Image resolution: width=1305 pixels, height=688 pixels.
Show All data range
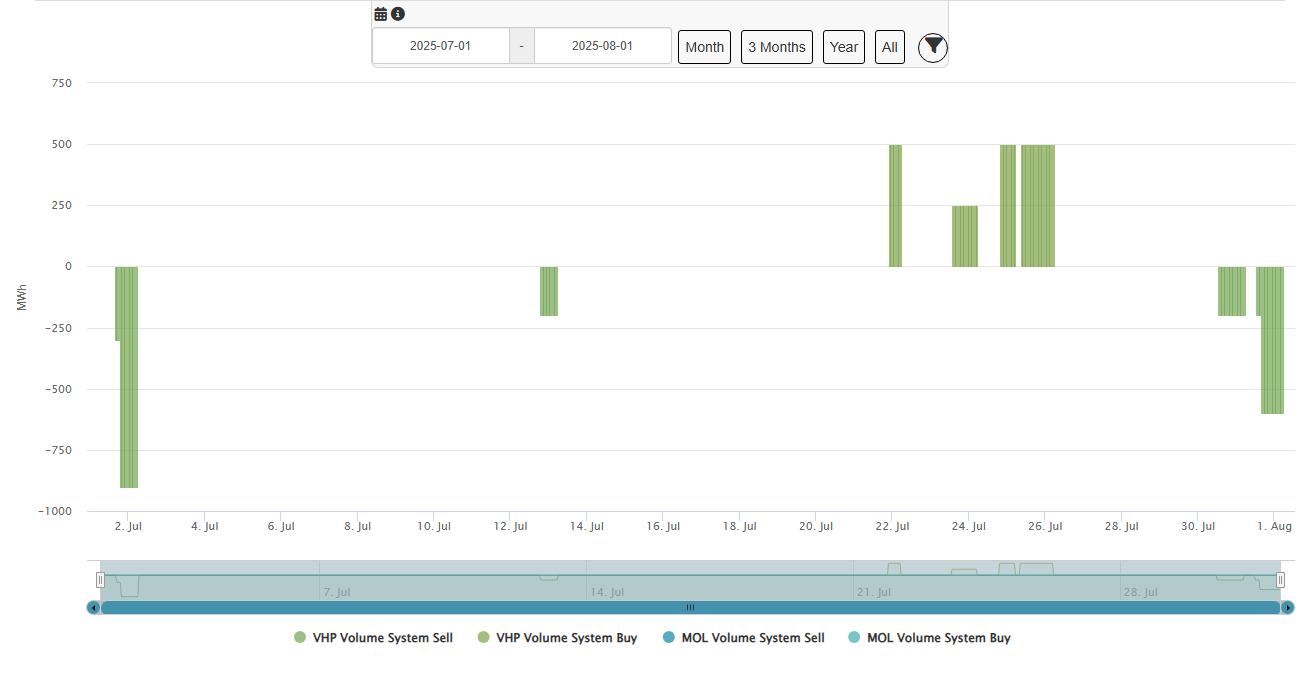[889, 47]
